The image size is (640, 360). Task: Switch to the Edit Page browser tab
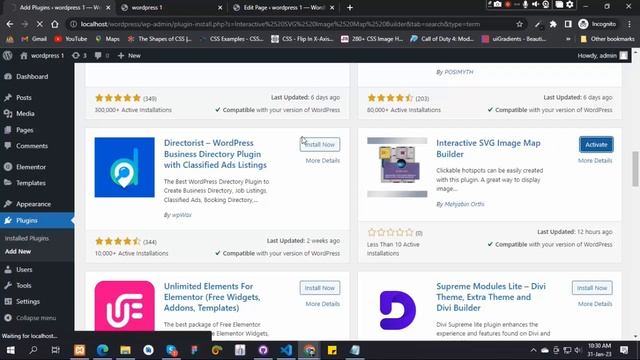pyautogui.click(x=283, y=7)
